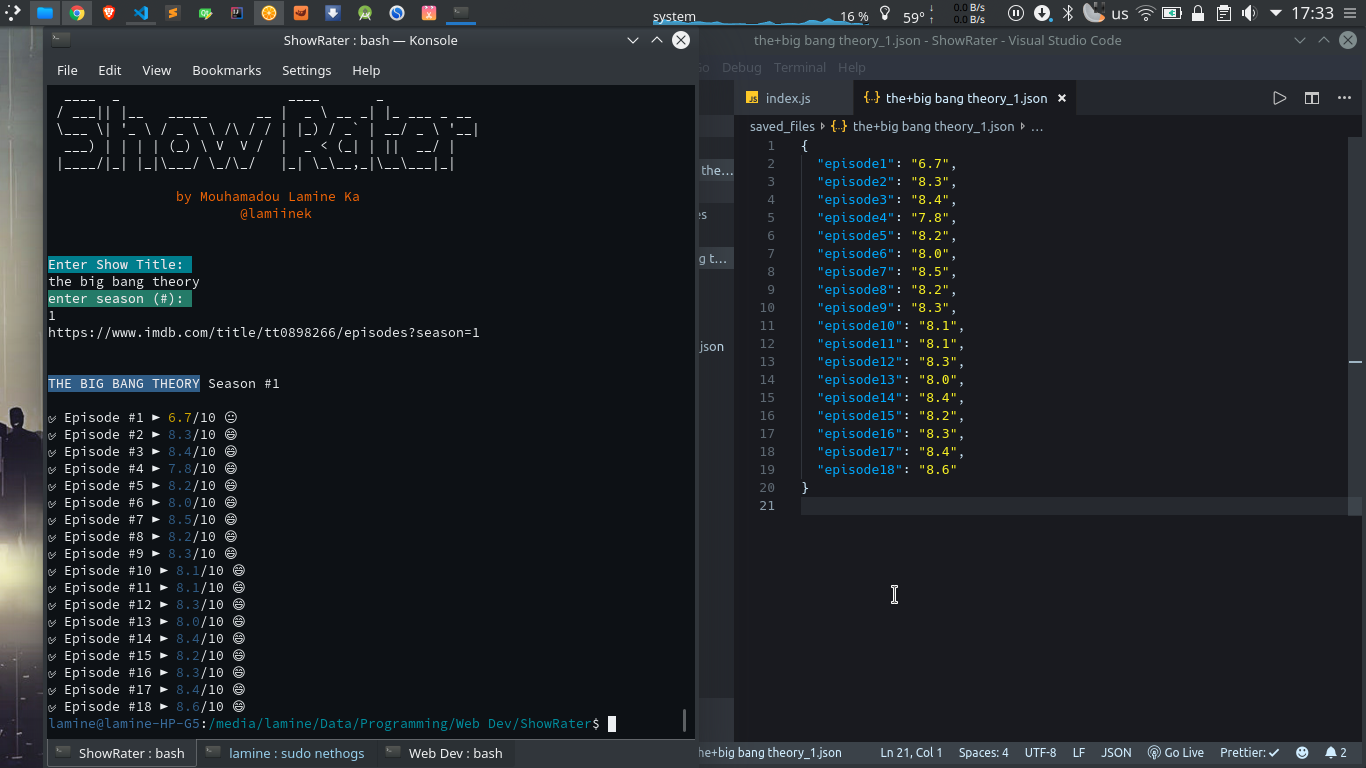Click the Bluetooth tray icon
Image resolution: width=1366 pixels, height=768 pixels.
pos(1067,13)
